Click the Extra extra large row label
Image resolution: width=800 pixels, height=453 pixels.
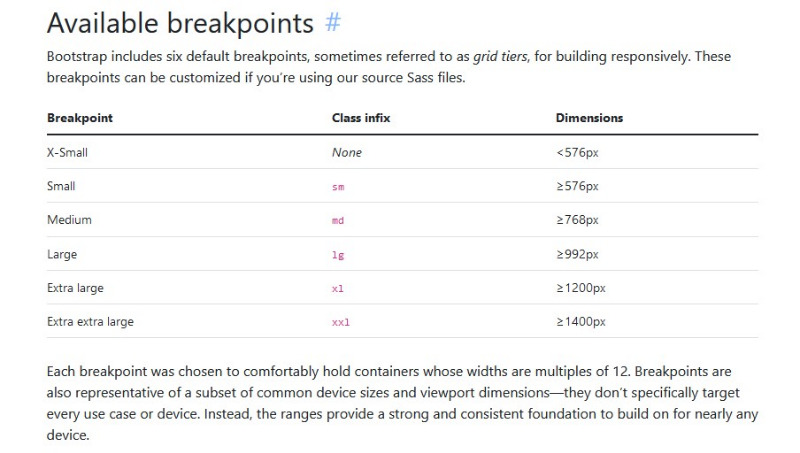click(x=90, y=322)
